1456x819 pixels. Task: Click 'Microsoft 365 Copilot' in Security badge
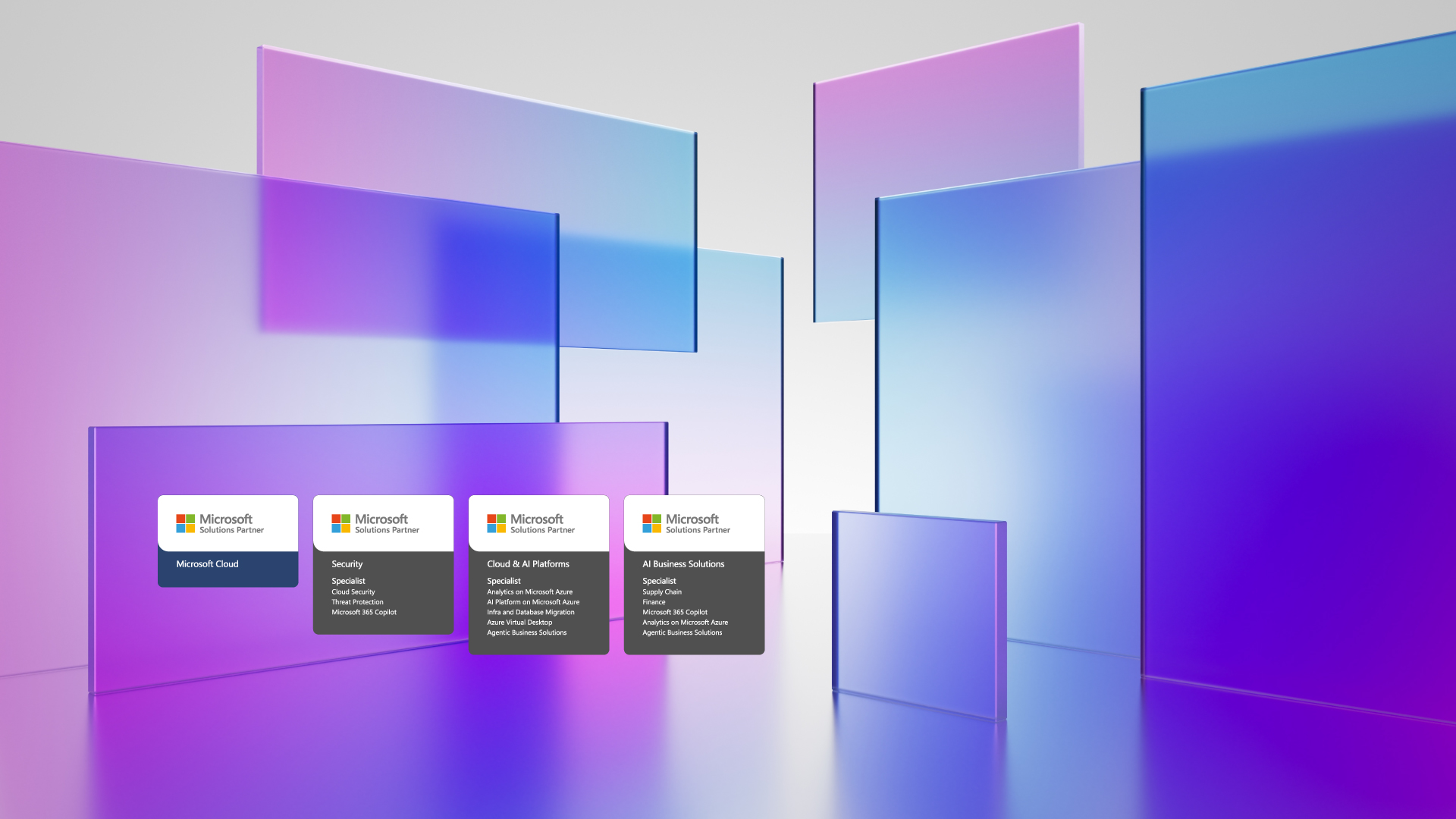point(364,612)
